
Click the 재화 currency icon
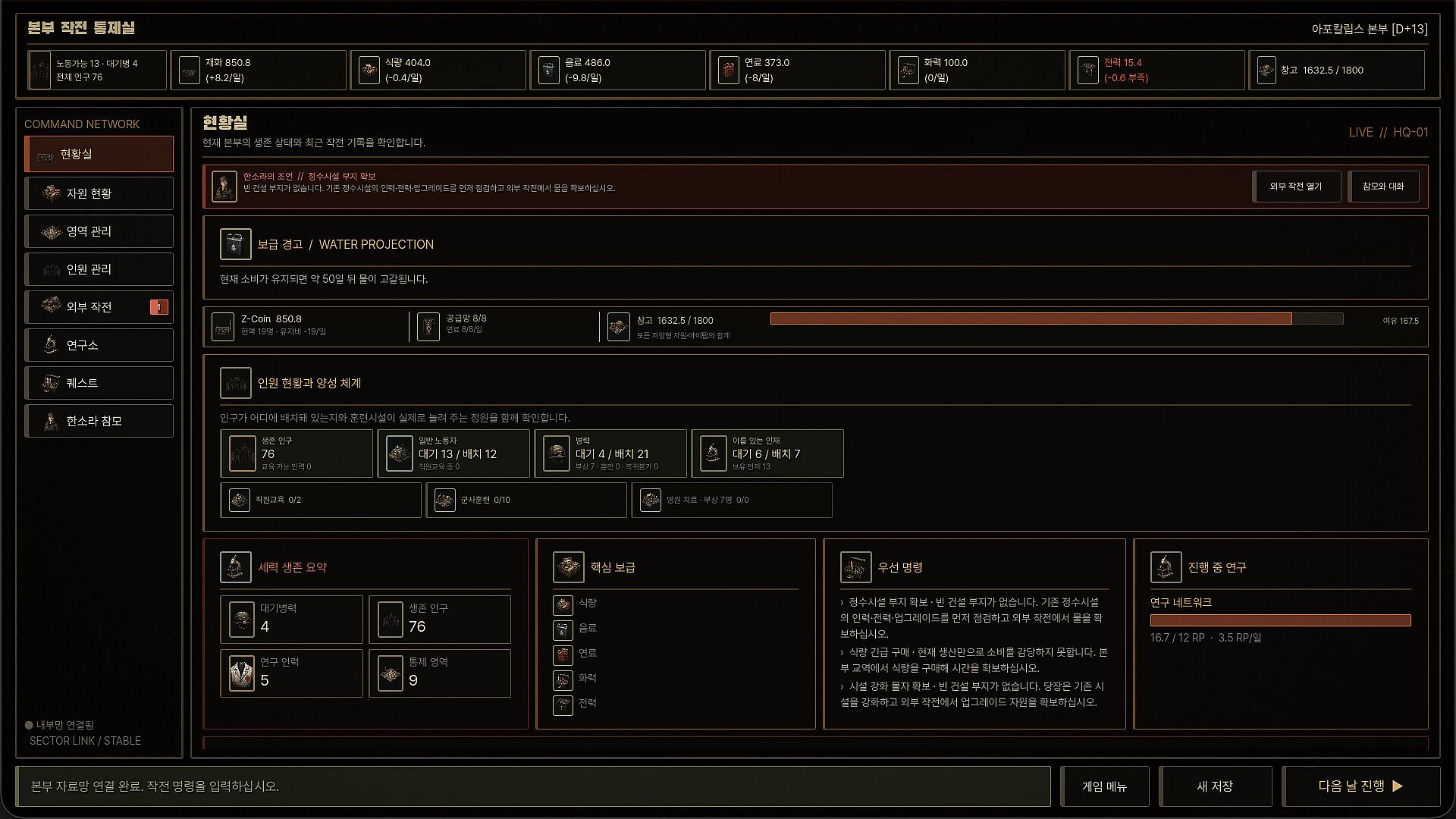pos(189,71)
